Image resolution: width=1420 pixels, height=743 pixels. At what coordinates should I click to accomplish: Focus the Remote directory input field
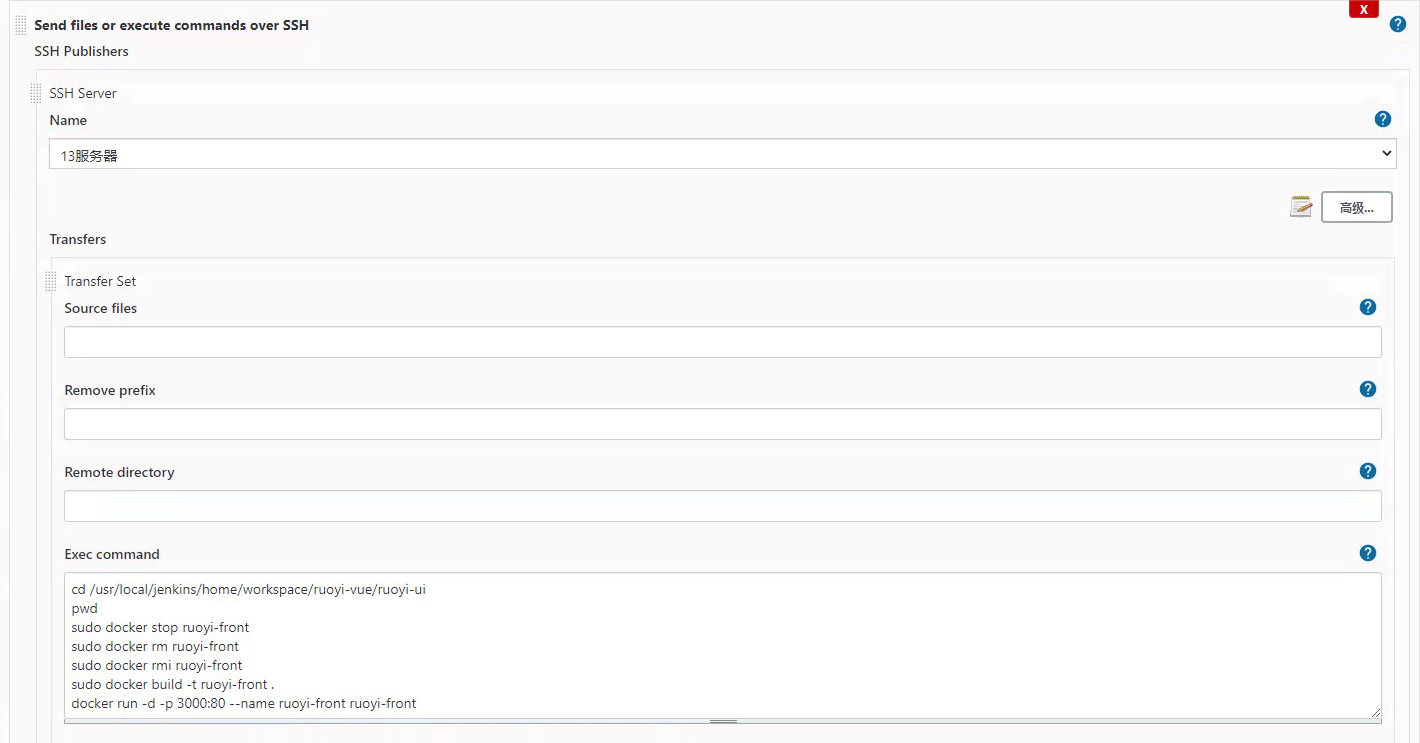[x=723, y=506]
